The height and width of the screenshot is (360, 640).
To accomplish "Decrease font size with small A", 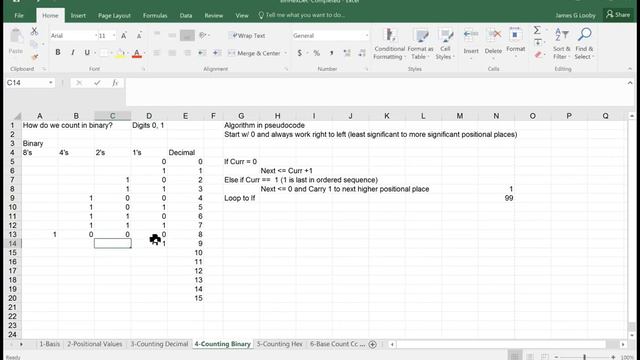I will point(139,36).
